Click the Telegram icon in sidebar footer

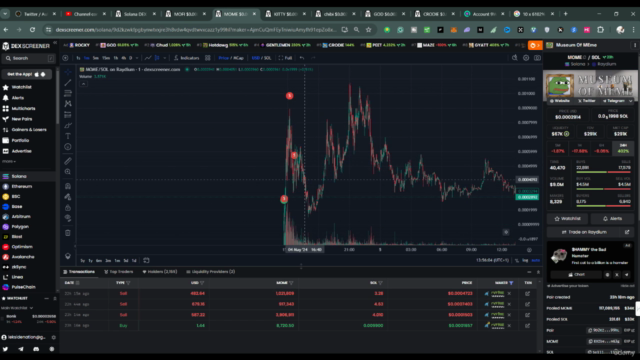(21, 349)
